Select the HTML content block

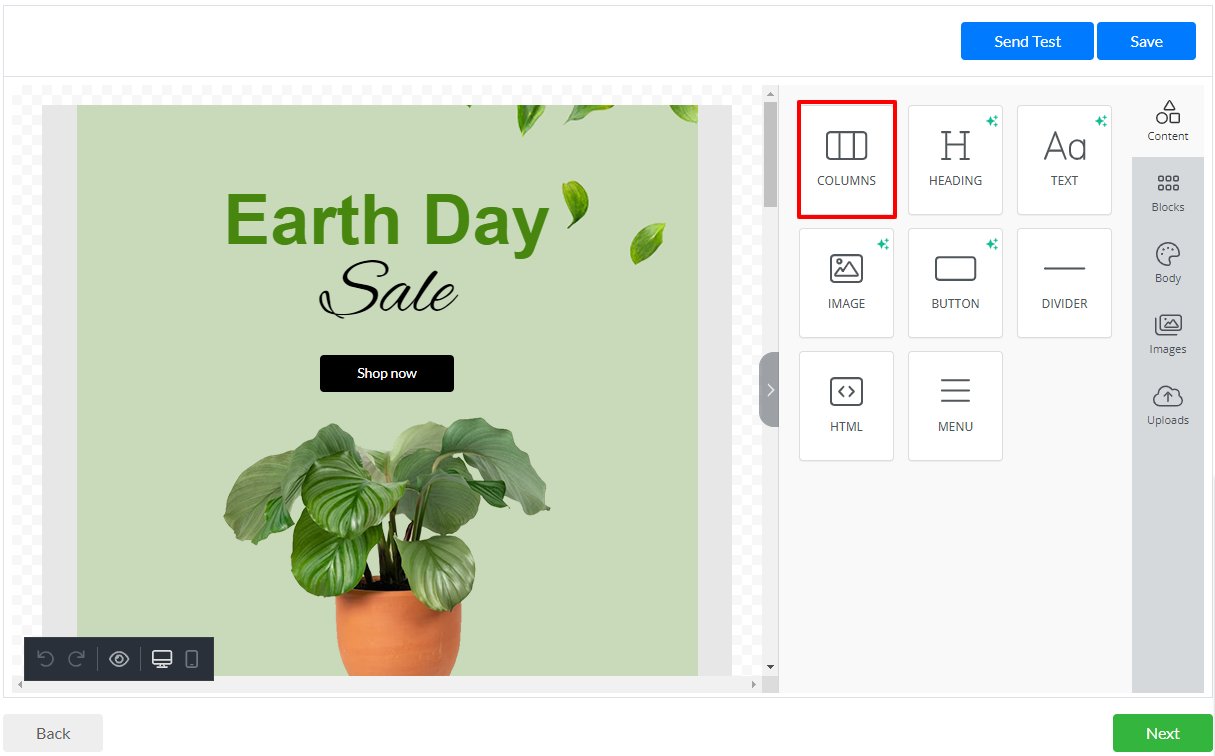[846, 406]
